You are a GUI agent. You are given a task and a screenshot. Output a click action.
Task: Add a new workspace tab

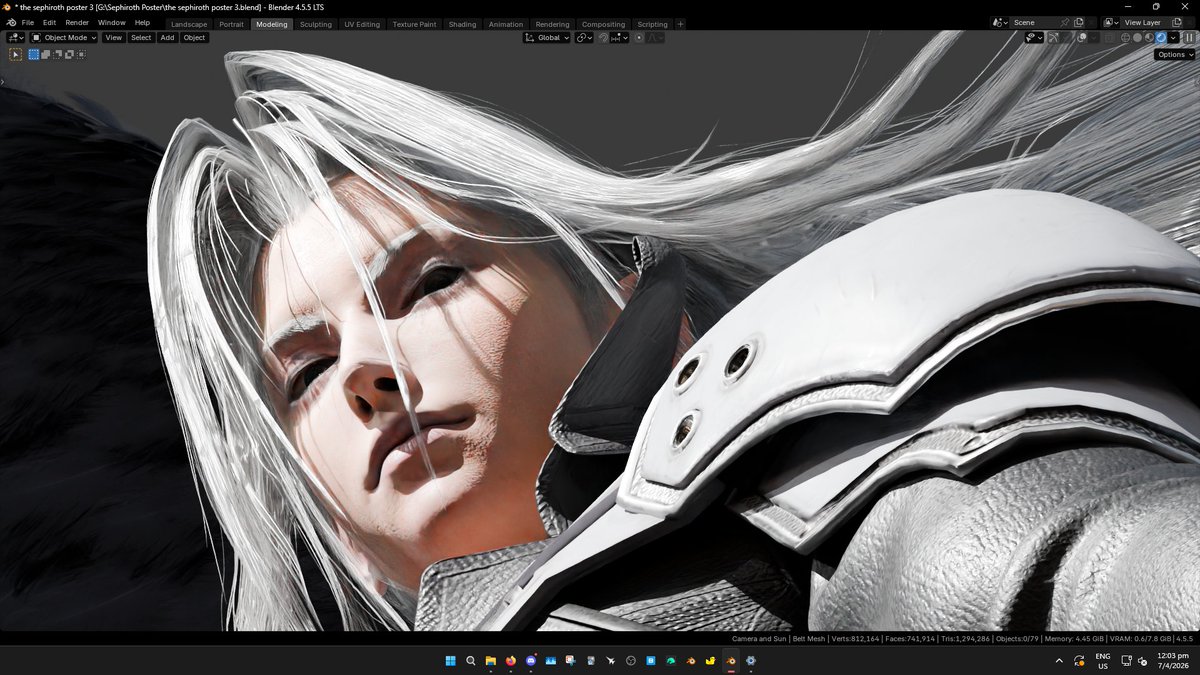pos(681,24)
